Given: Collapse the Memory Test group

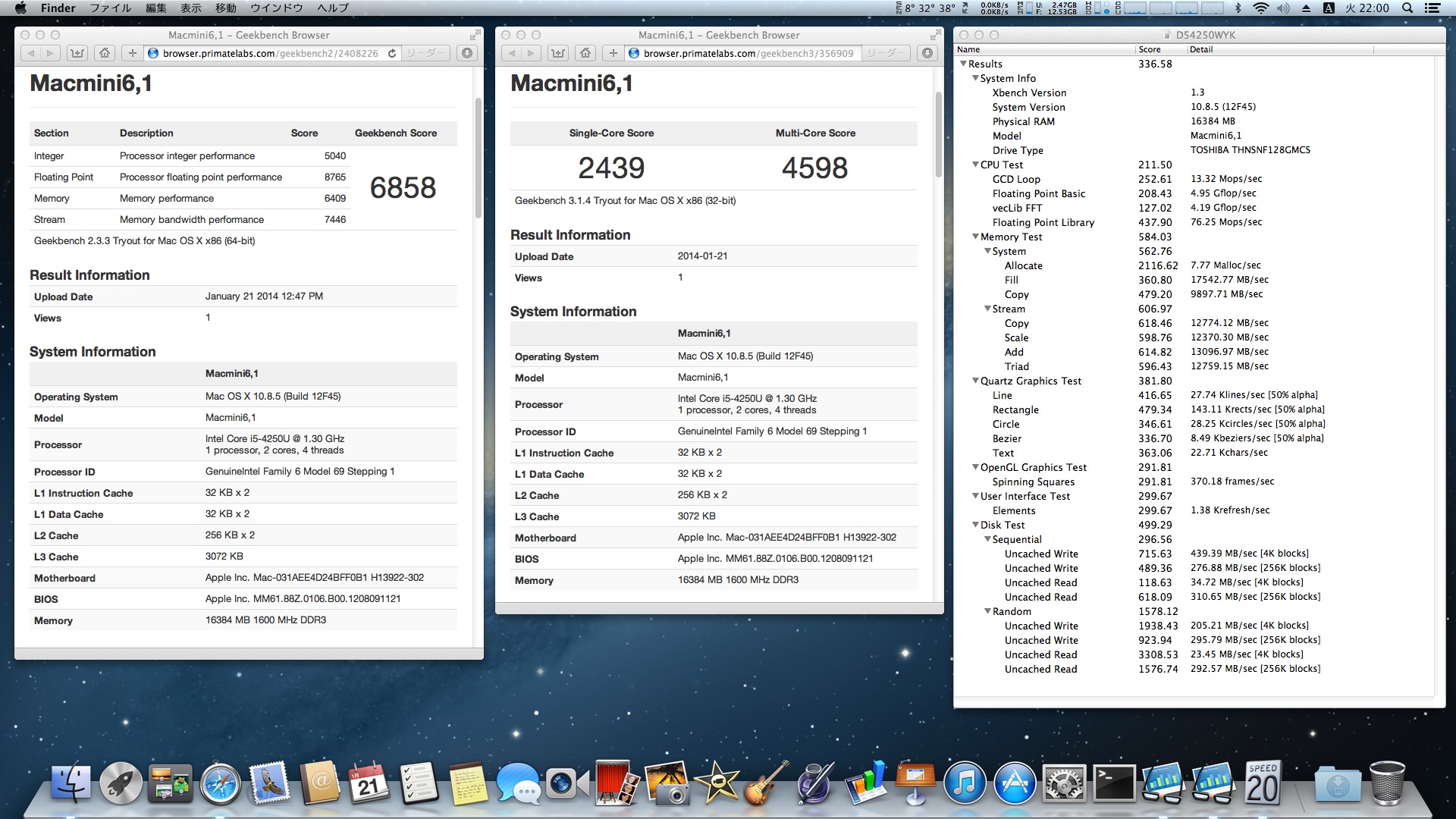Looking at the screenshot, I should (975, 237).
